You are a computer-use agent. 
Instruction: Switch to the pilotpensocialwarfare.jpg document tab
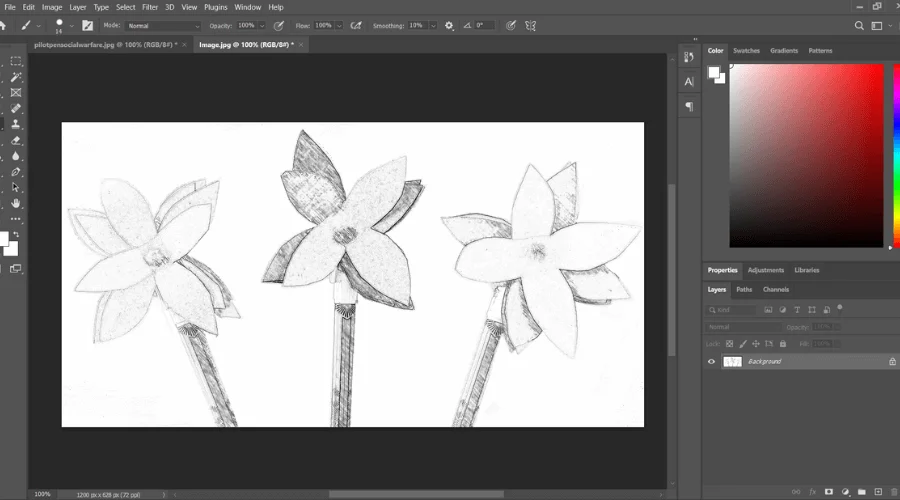click(105, 45)
